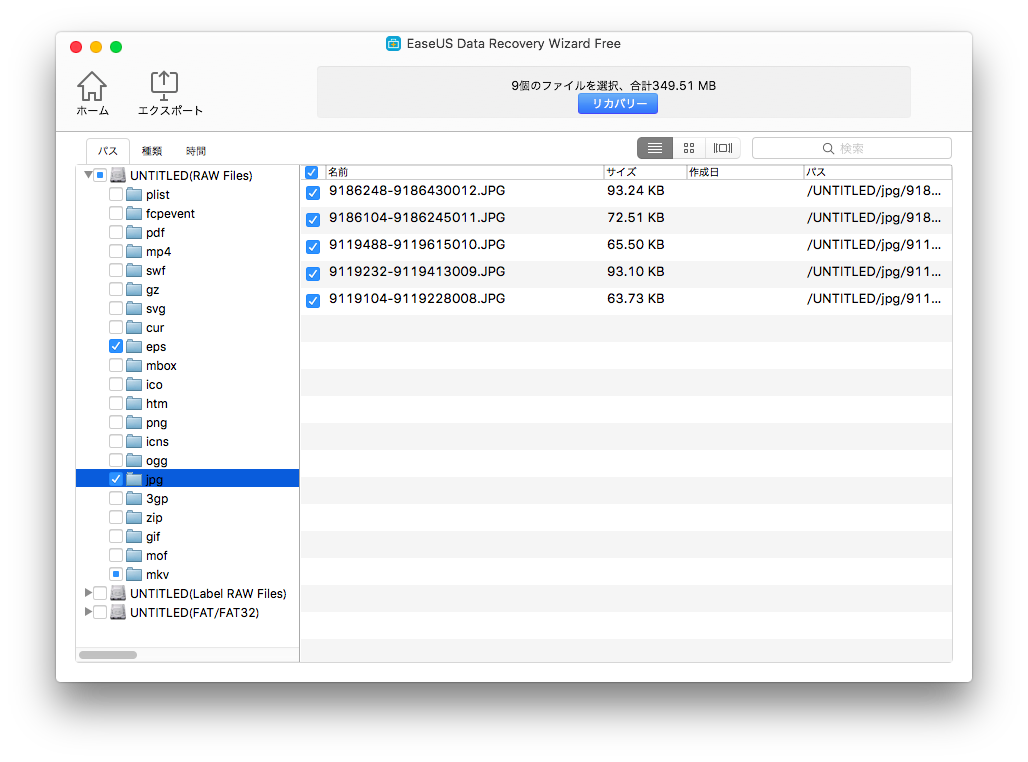
Task: Toggle the select-all checkbox in file list header
Action: pyautogui.click(x=312, y=172)
